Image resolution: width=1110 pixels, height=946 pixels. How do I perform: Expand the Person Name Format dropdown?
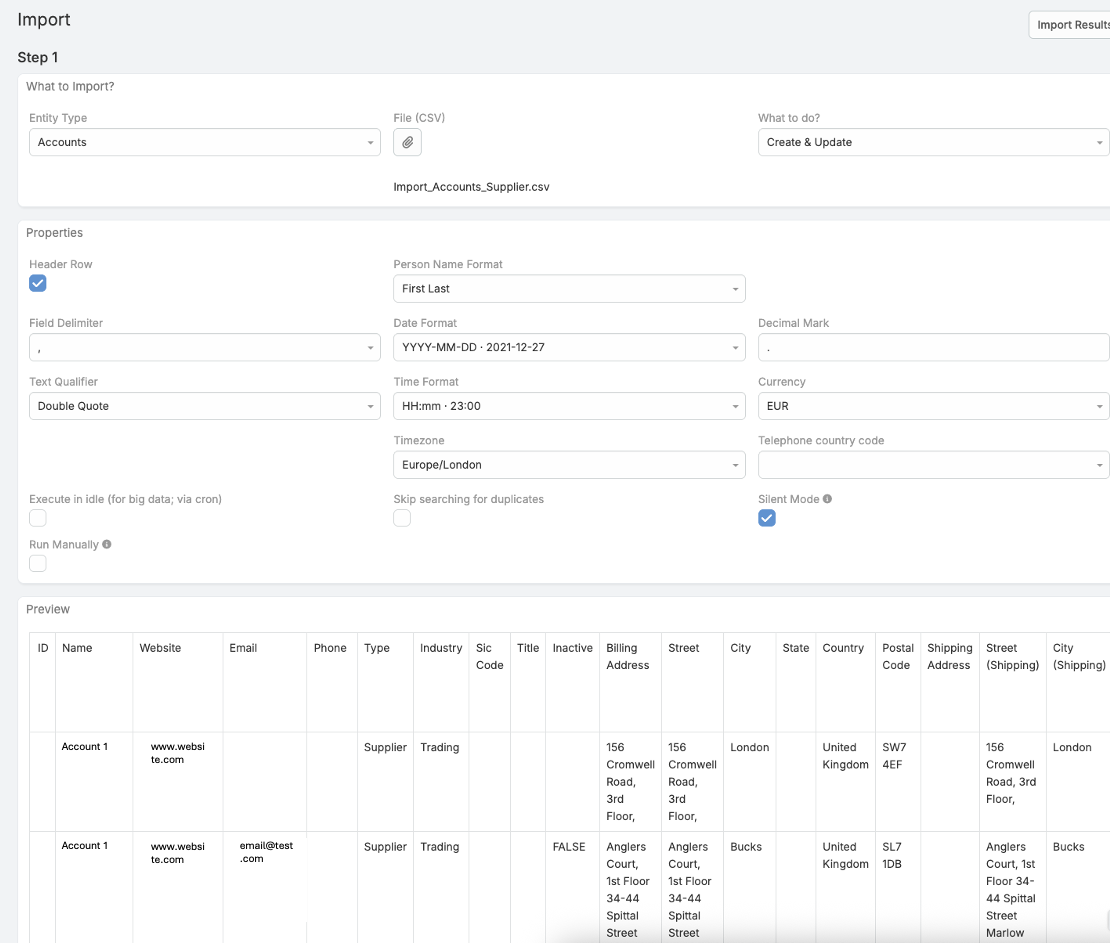[568, 289]
